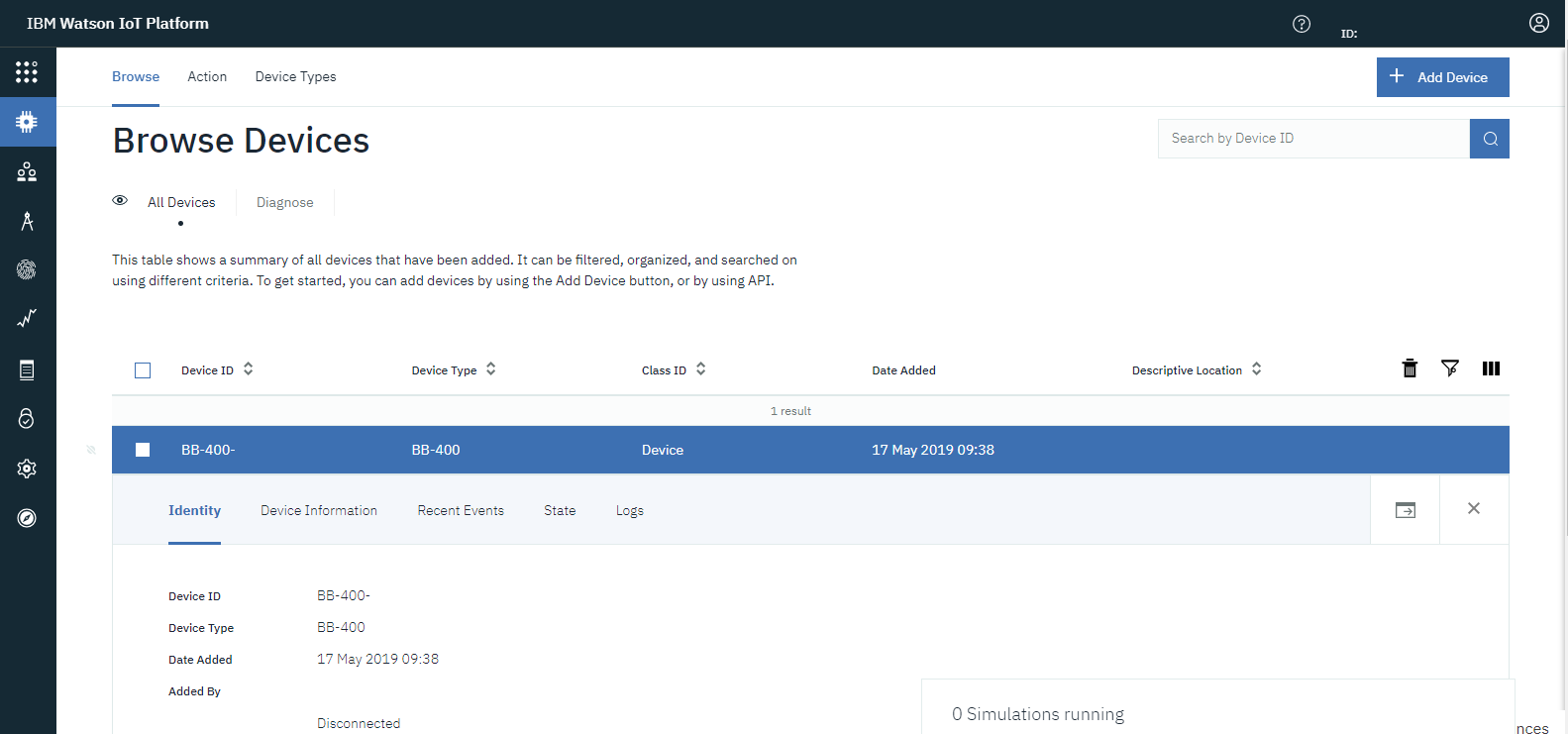Open the Logs tab
The width and height of the screenshot is (1568, 734).
(630, 510)
